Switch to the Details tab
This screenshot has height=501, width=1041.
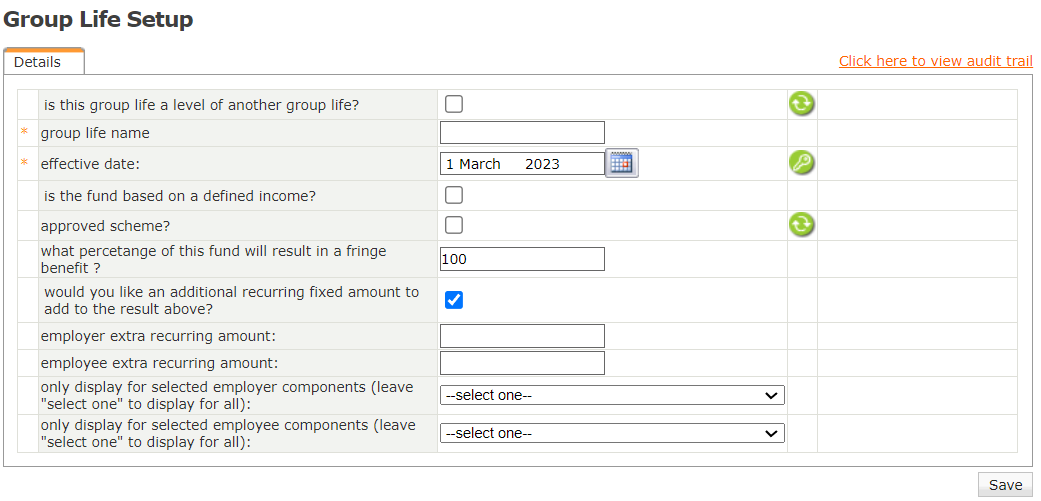(x=37, y=62)
